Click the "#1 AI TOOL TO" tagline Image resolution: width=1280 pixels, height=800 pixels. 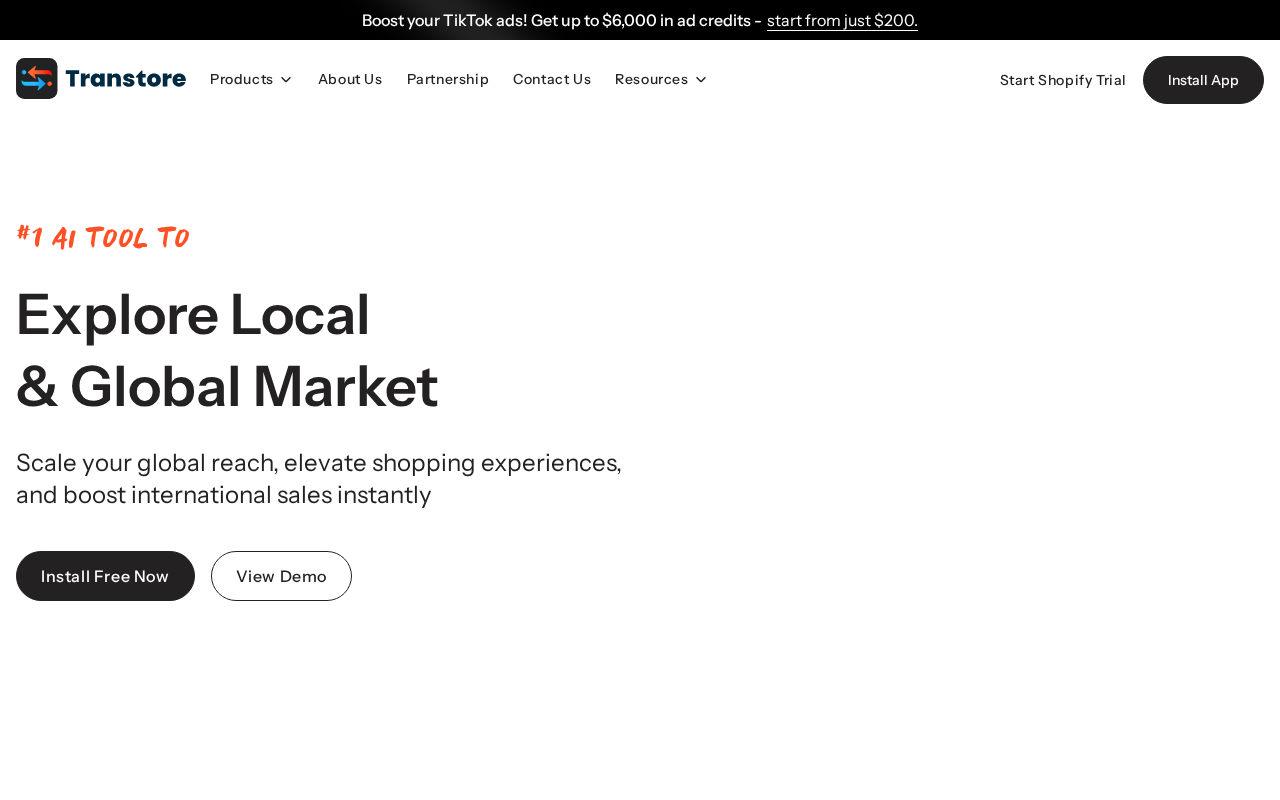click(103, 237)
